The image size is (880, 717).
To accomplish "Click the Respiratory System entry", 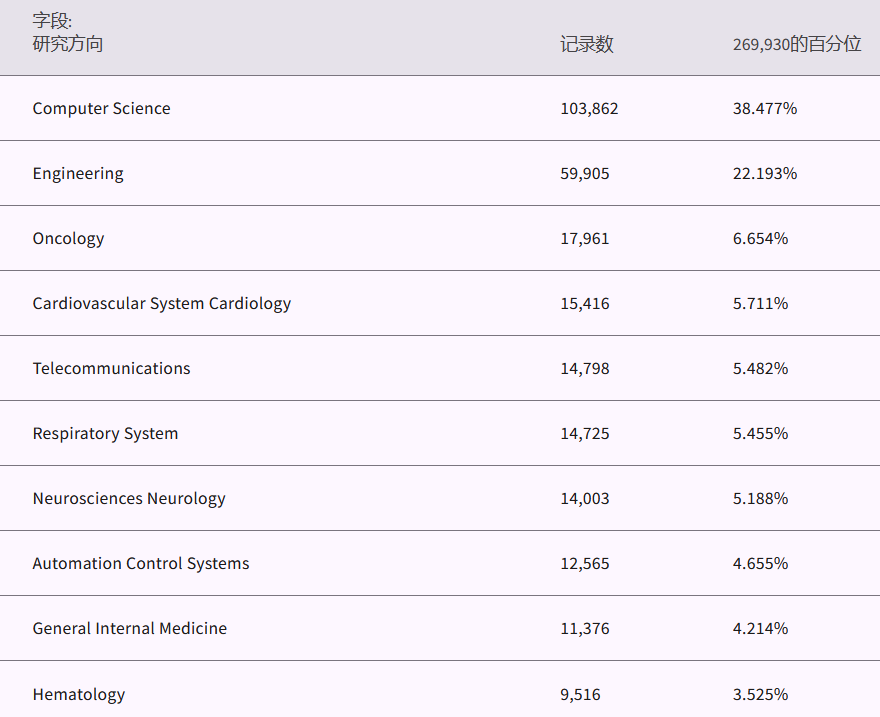I will pos(105,433).
